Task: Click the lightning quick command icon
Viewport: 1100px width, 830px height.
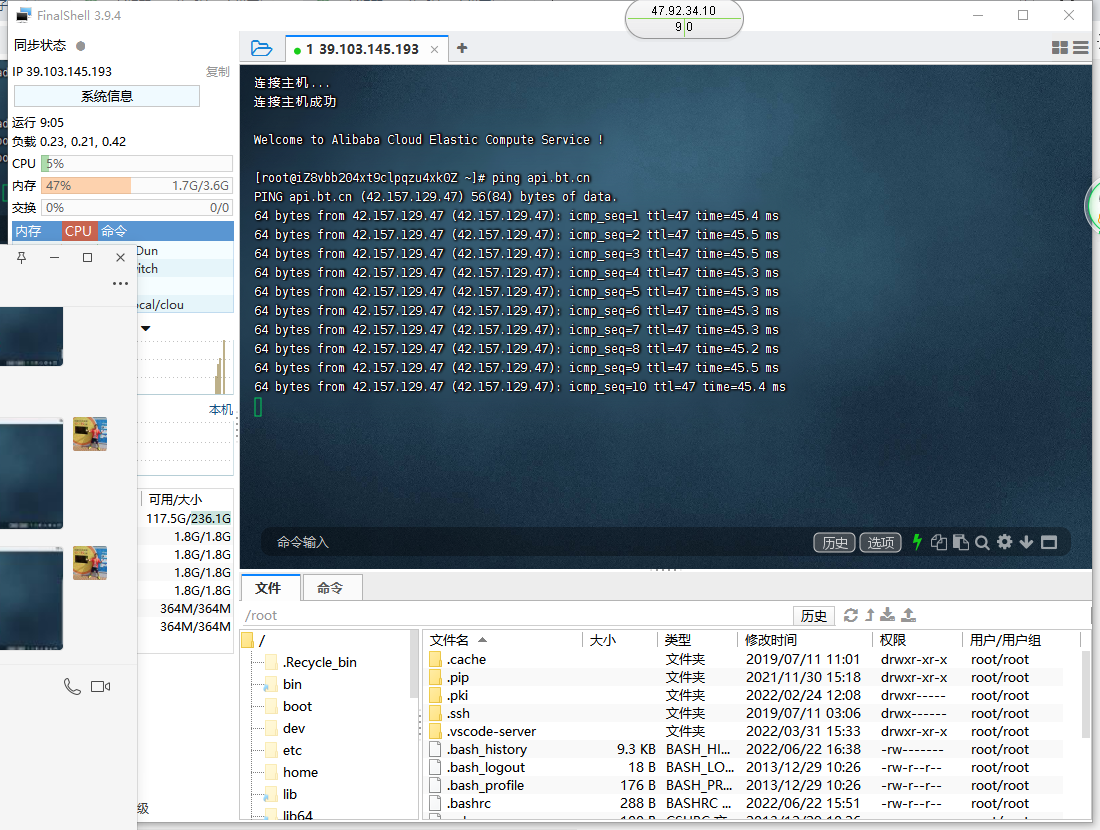Action: tap(917, 542)
